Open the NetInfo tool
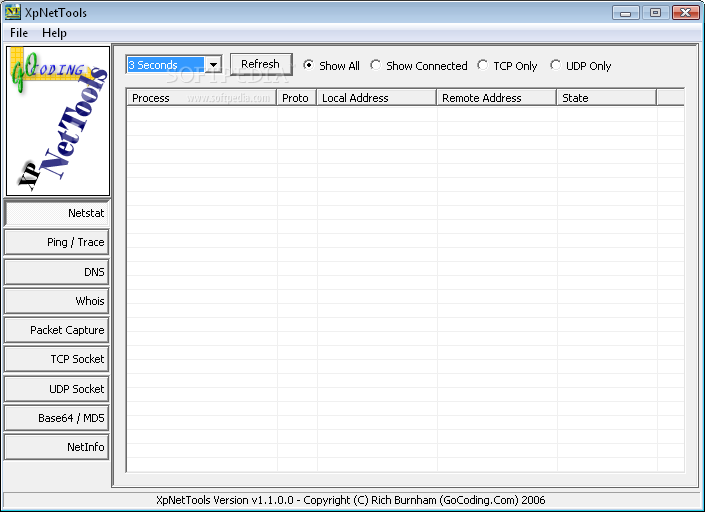705x512 pixels. [57, 447]
